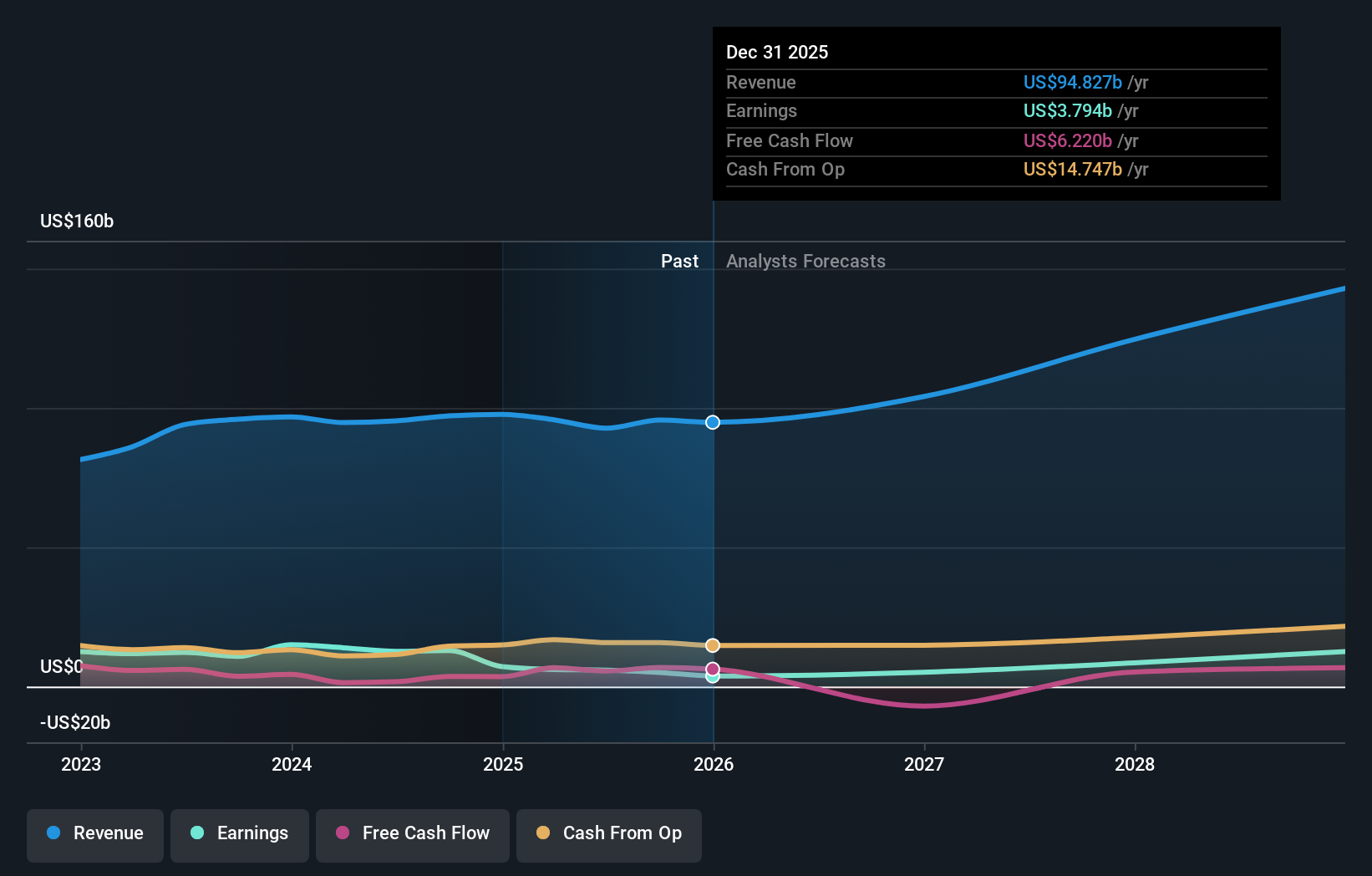Click the US$160b axis label
The height and width of the screenshot is (876, 1372).
(76, 221)
